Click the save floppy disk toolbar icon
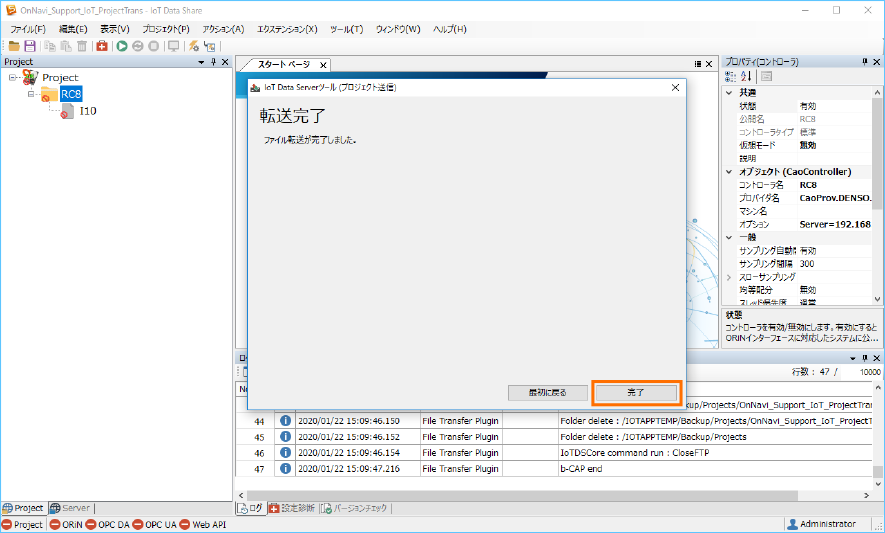The width and height of the screenshot is (885, 533). coord(30,46)
